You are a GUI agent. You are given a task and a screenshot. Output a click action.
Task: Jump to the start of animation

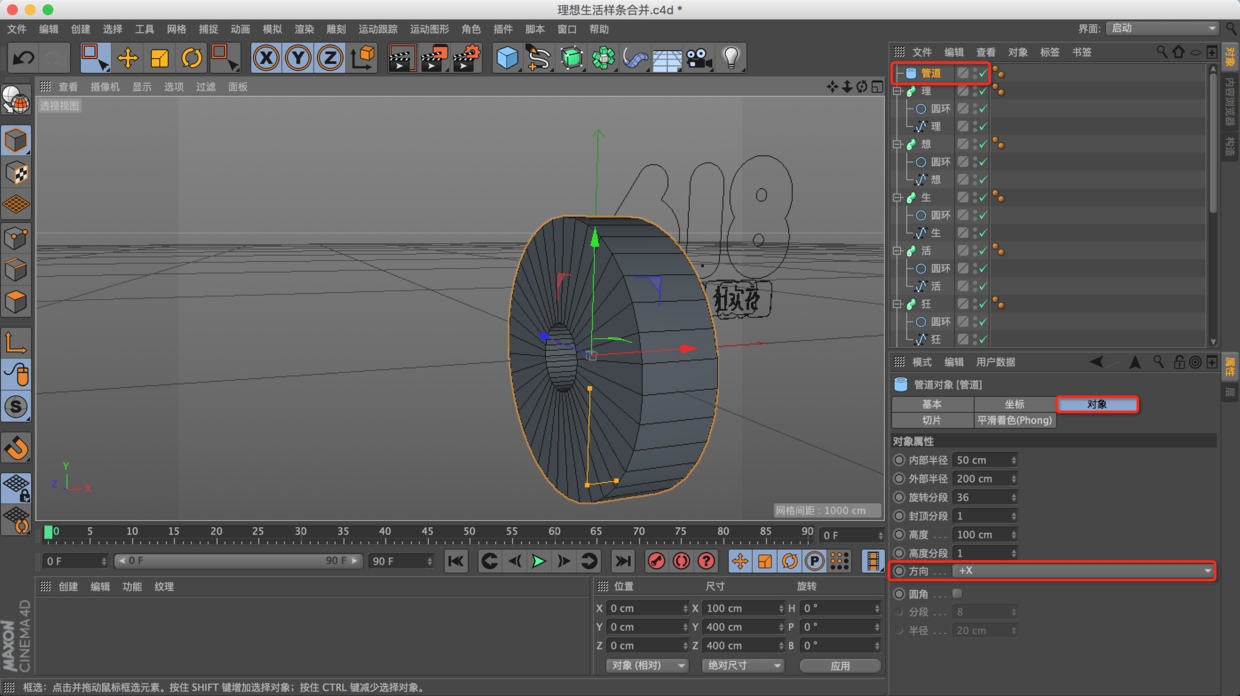(456, 562)
